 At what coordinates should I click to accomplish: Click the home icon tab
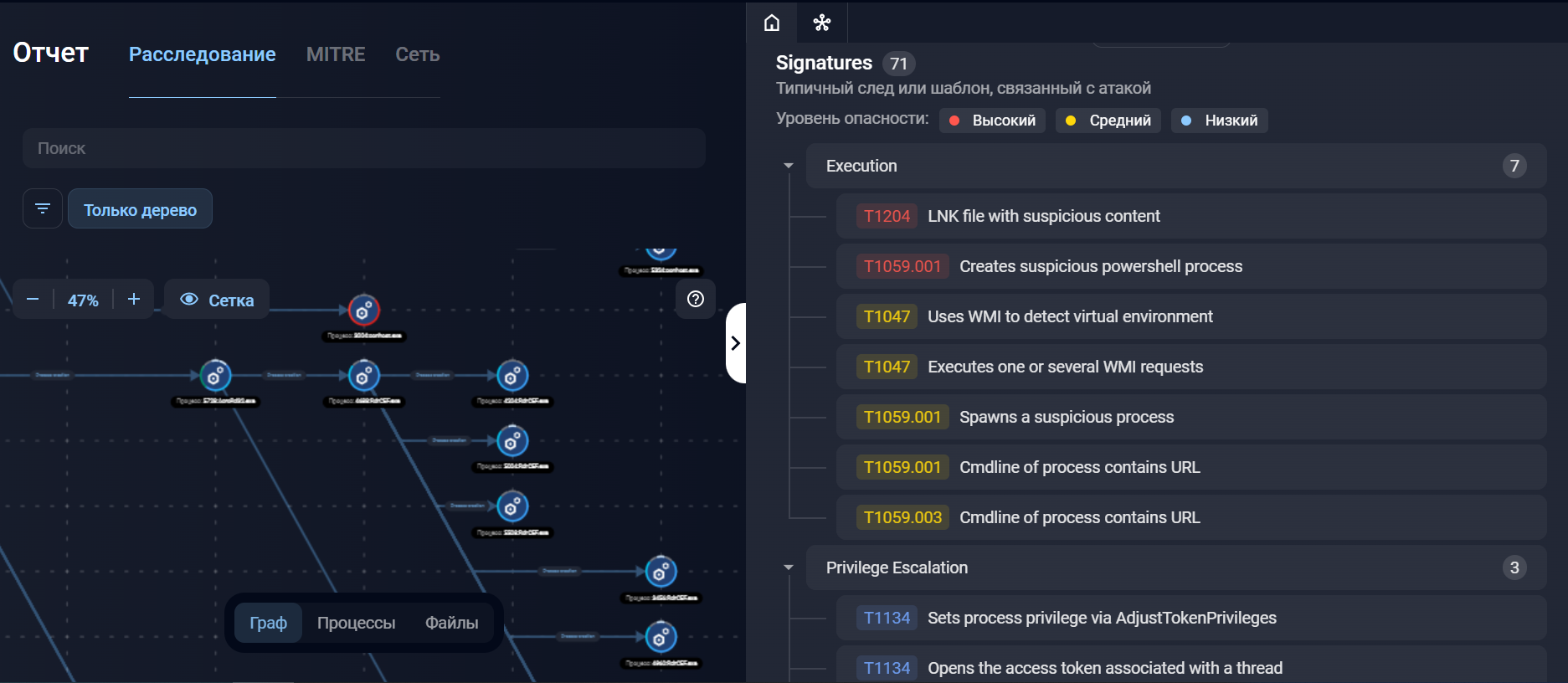tap(771, 23)
